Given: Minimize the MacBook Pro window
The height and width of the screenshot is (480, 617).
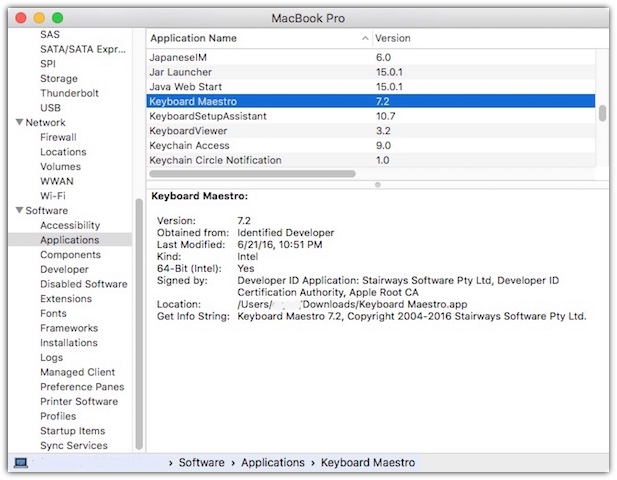Looking at the screenshot, I should tap(39, 18).
